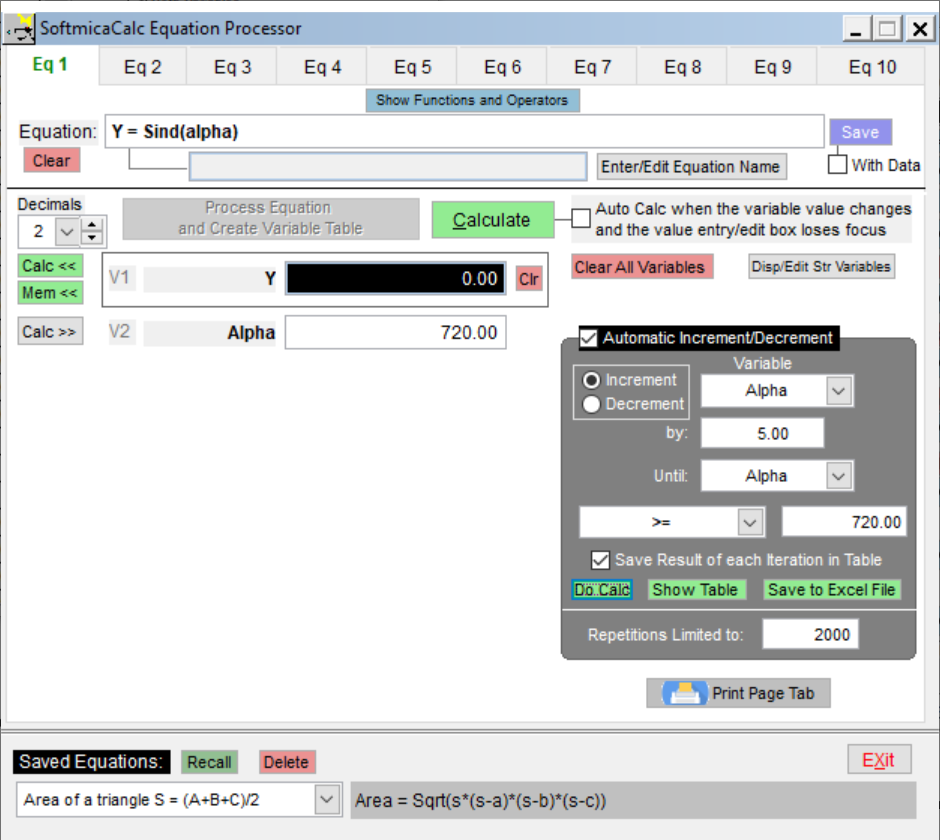Open the comparison operator >= dropdown

749,522
